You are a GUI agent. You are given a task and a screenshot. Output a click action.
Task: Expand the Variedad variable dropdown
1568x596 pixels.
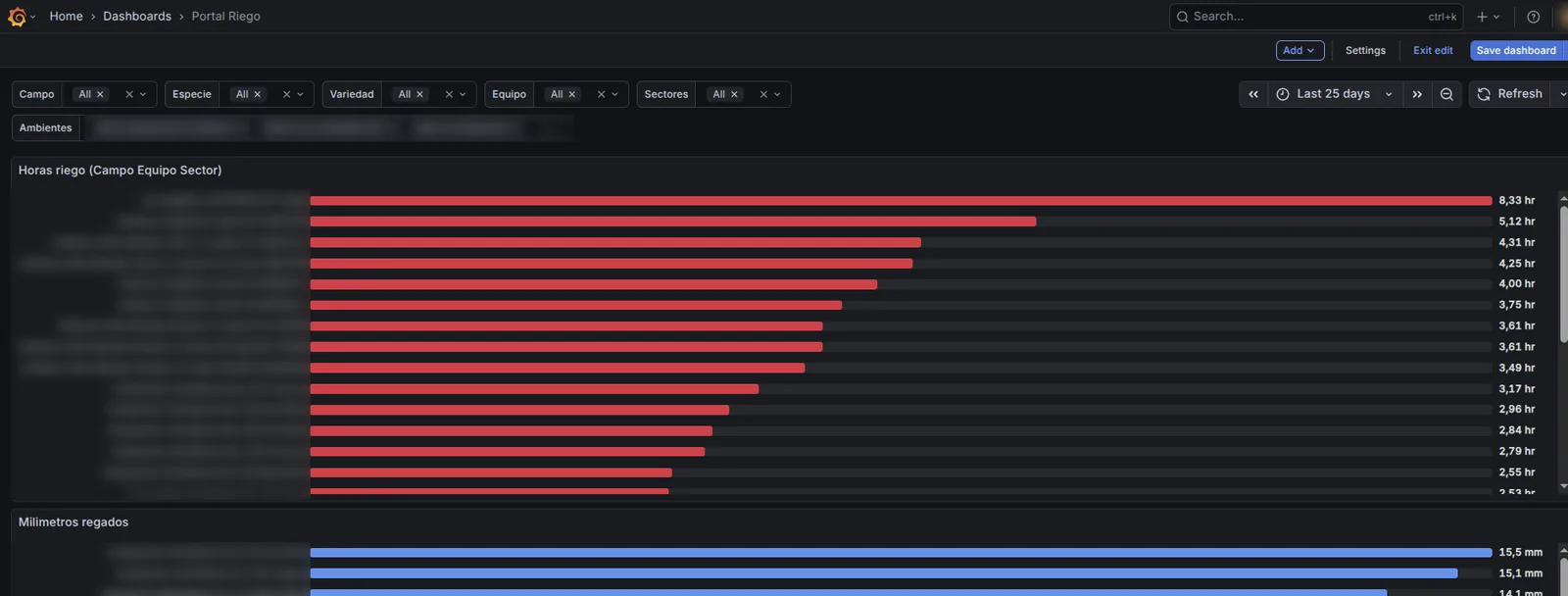(463, 94)
